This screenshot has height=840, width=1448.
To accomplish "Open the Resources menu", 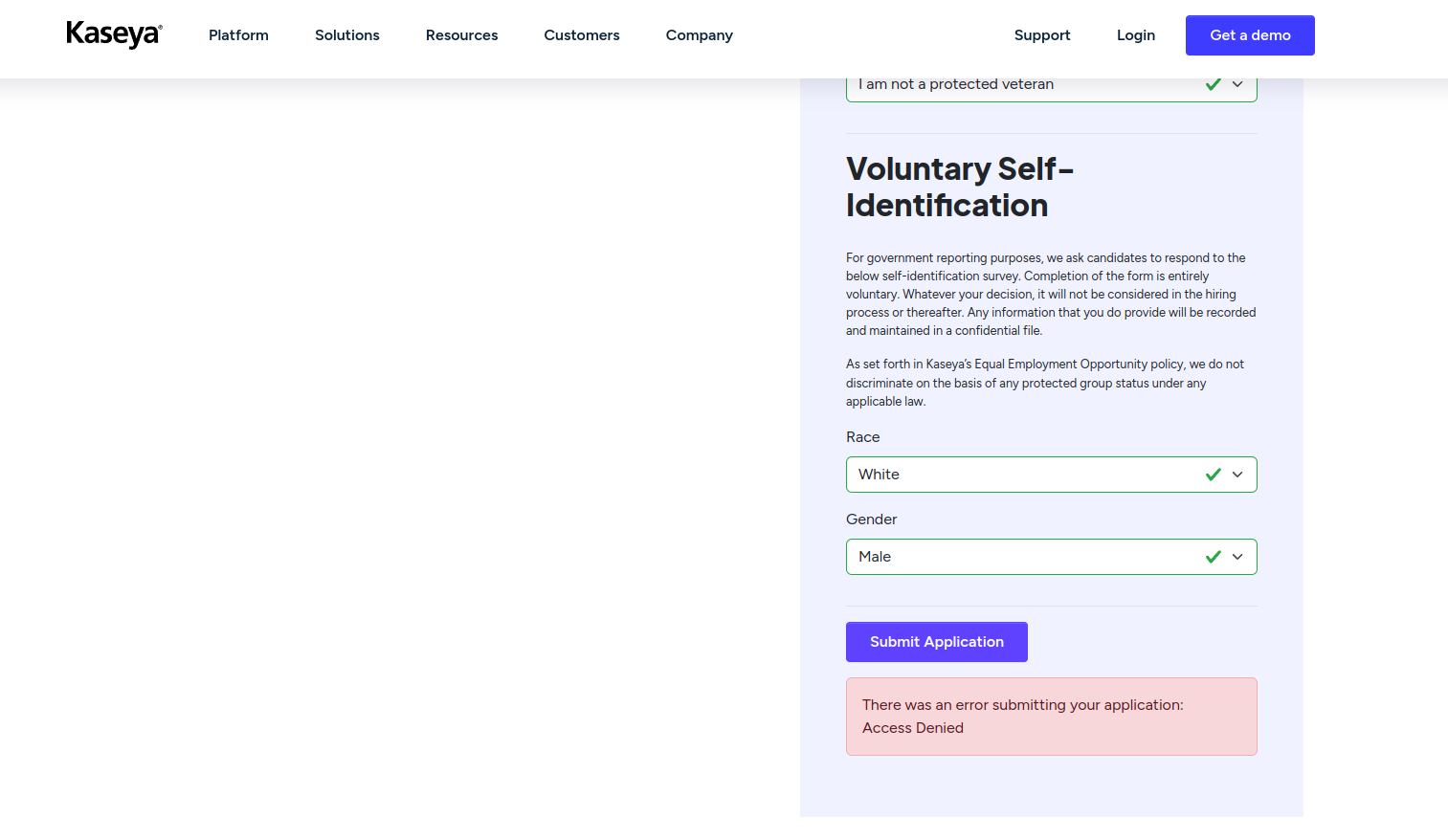I will 461,35.
